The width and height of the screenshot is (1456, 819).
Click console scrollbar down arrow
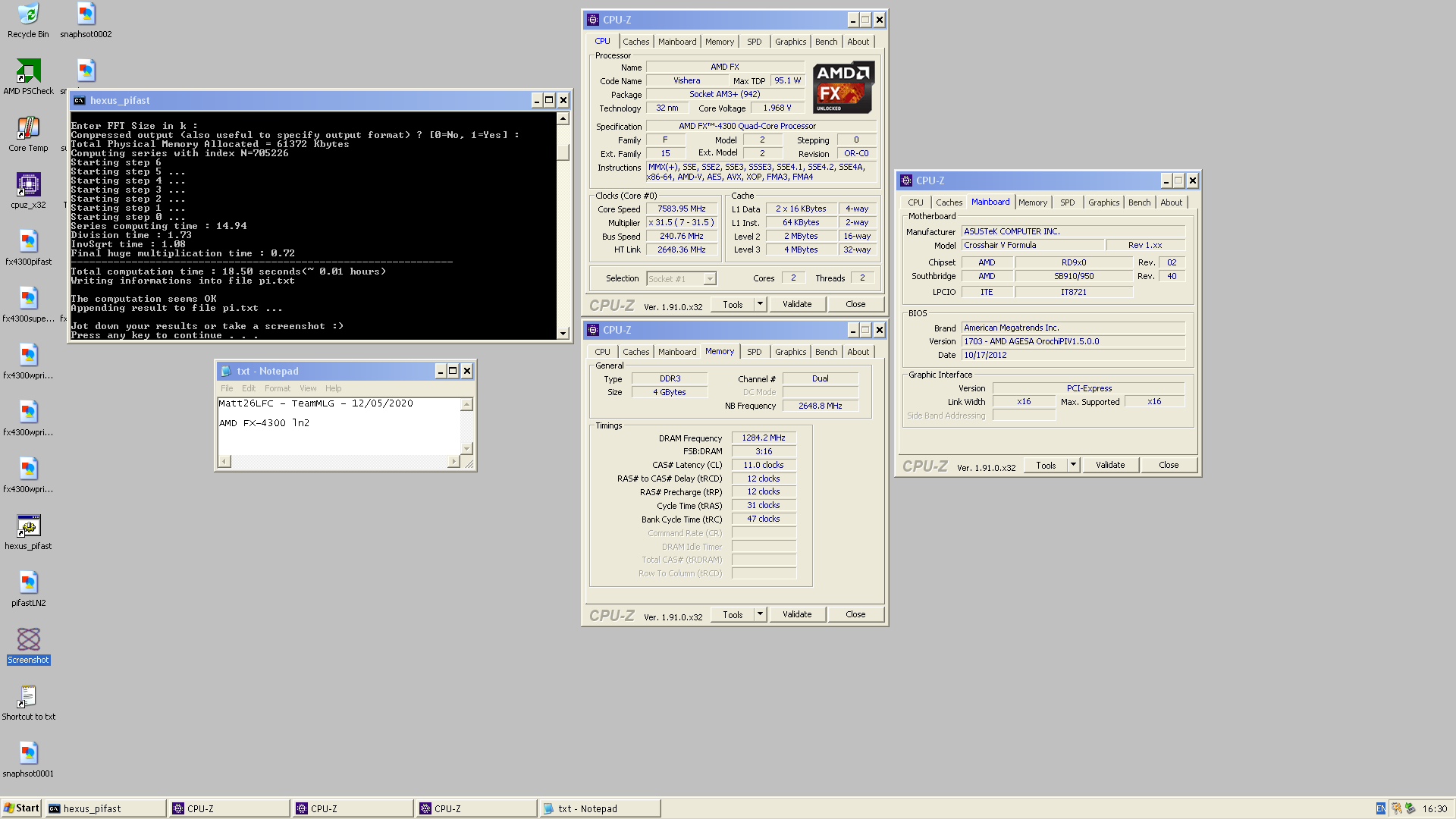tap(563, 333)
